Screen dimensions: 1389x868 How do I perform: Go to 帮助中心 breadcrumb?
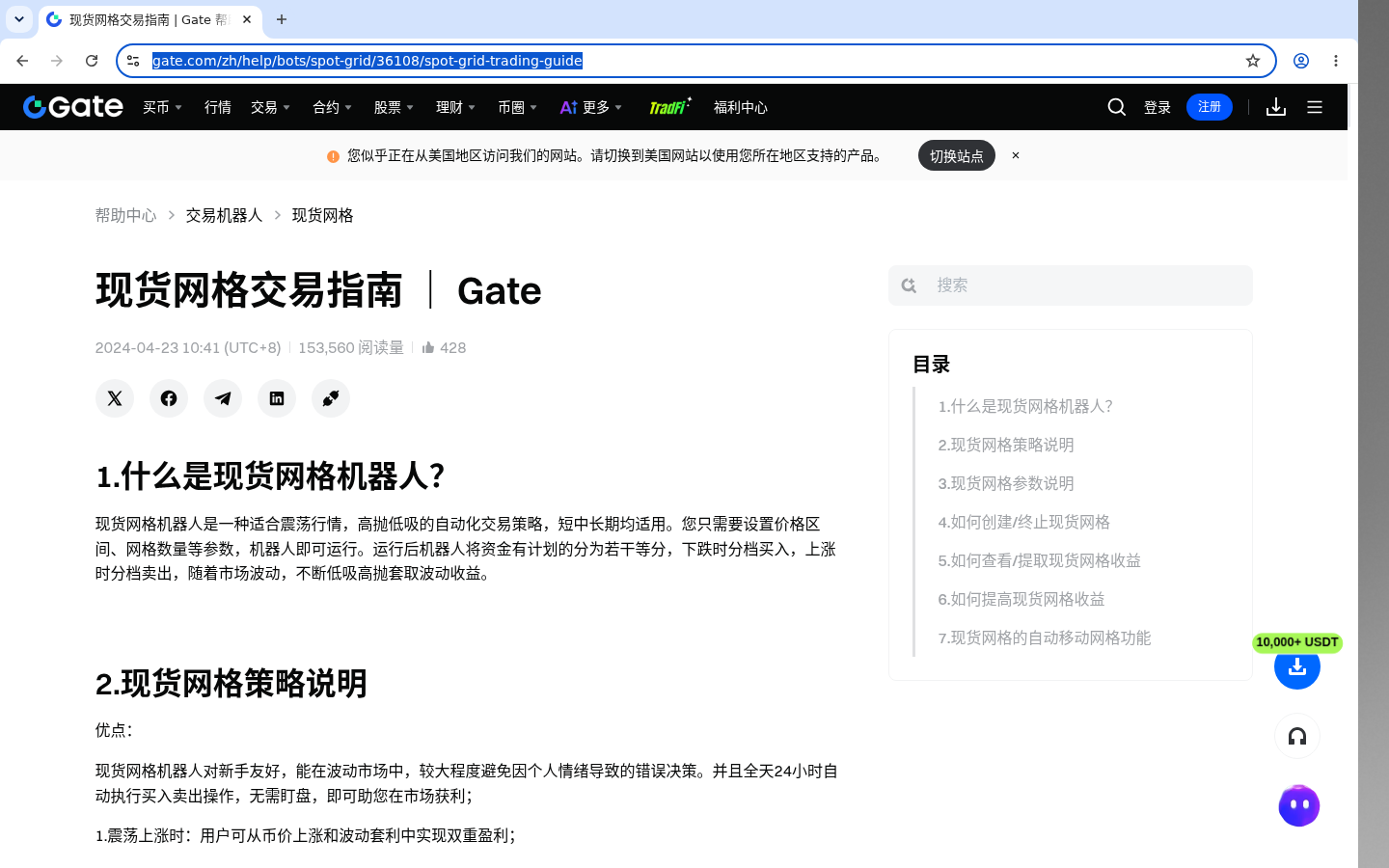click(125, 215)
